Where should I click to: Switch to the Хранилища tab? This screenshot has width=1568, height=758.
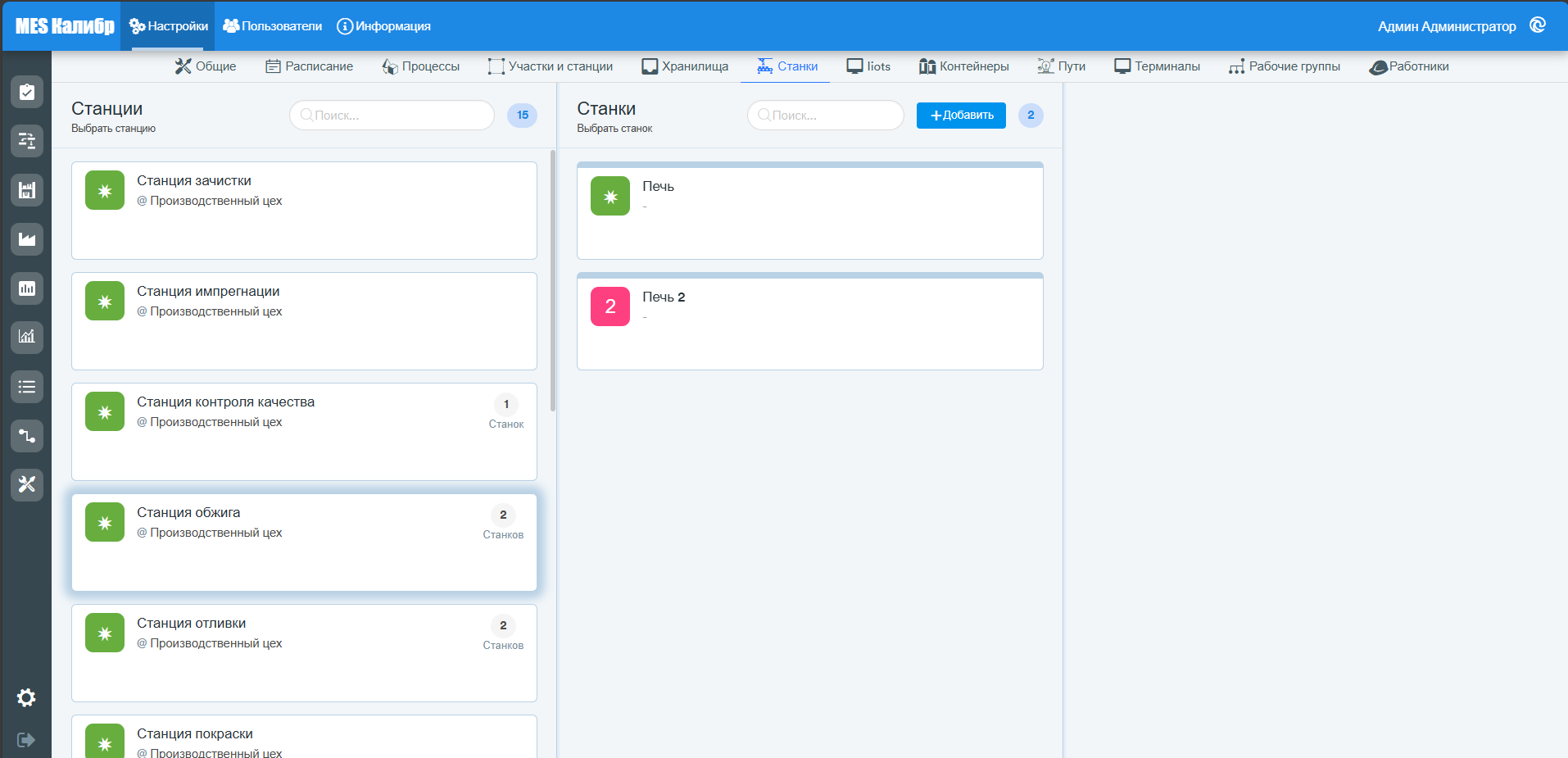(x=685, y=66)
